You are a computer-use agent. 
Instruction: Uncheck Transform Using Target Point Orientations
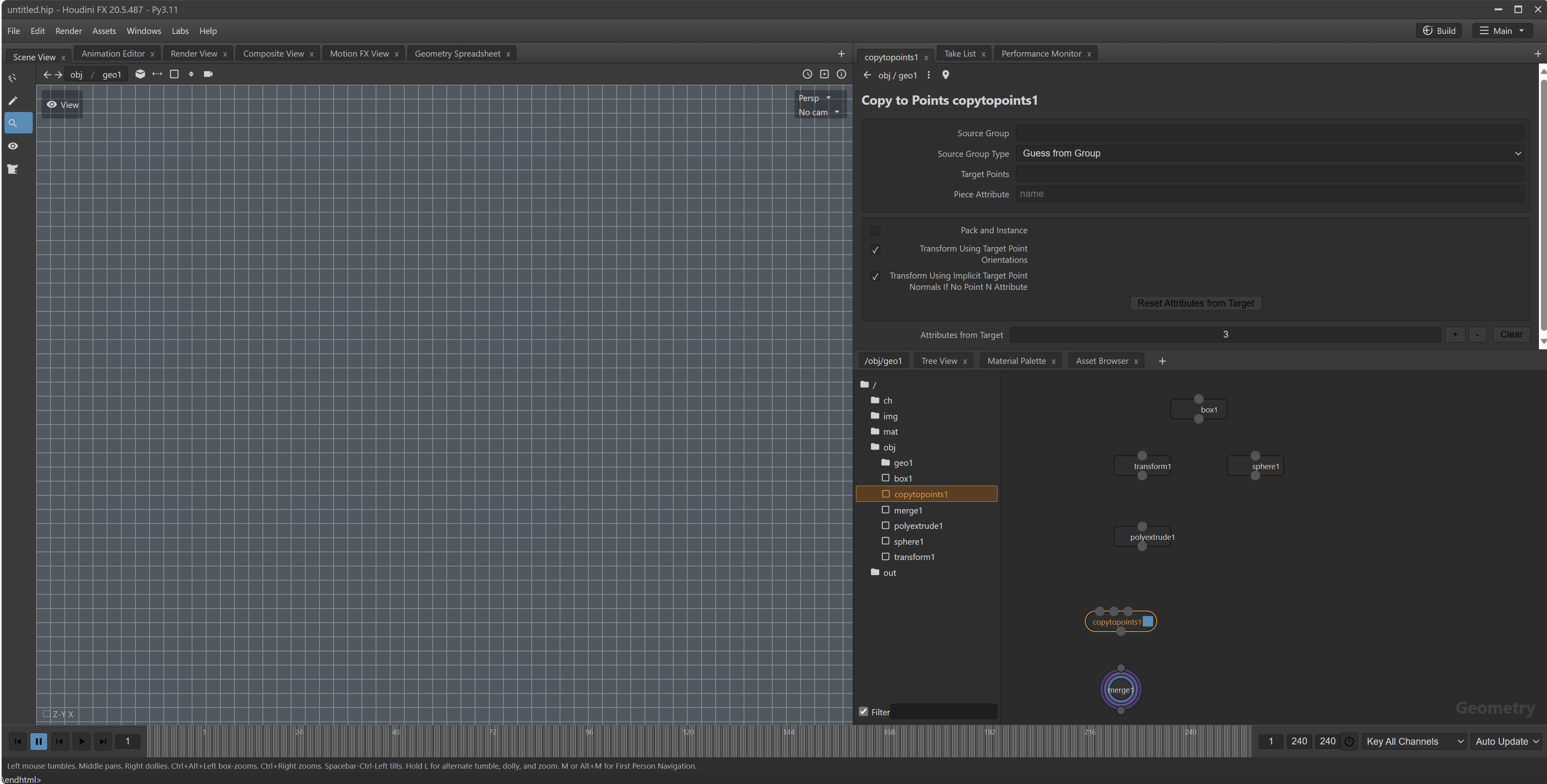pyautogui.click(x=875, y=250)
